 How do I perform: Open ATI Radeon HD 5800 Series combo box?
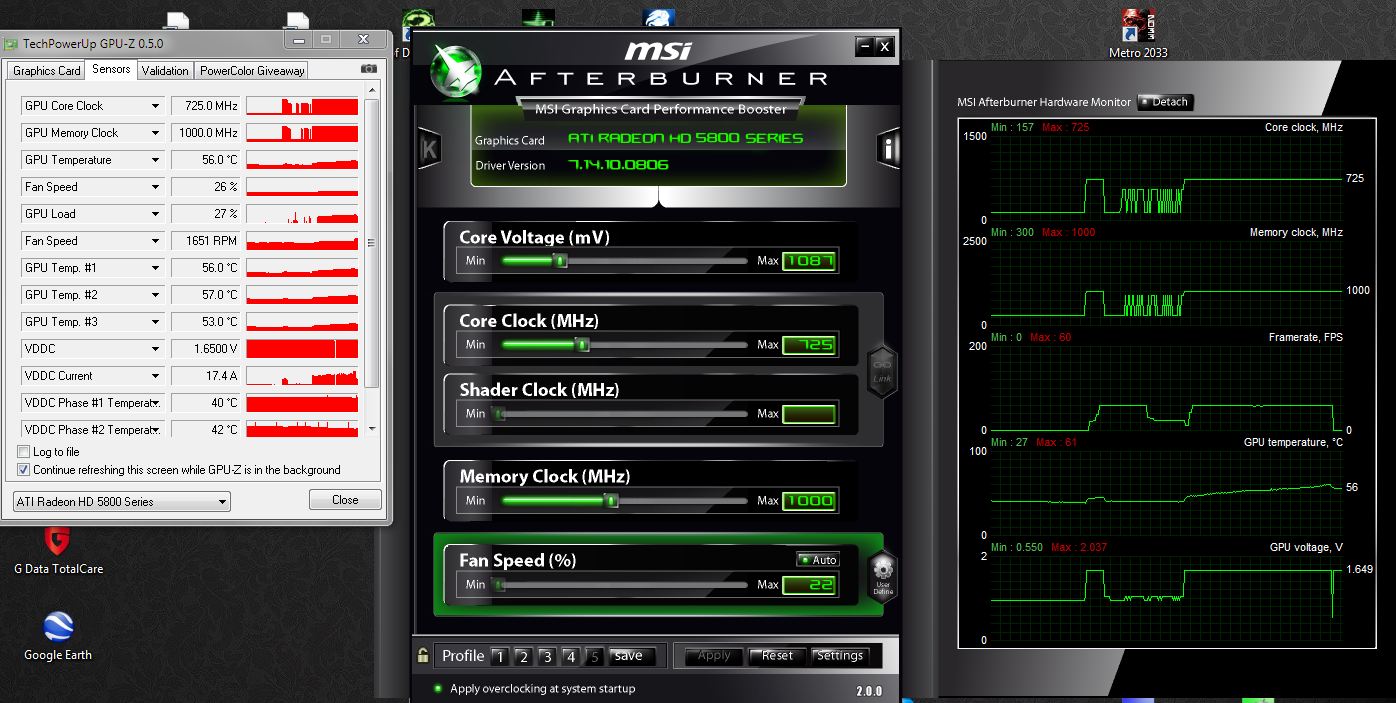click(122, 501)
